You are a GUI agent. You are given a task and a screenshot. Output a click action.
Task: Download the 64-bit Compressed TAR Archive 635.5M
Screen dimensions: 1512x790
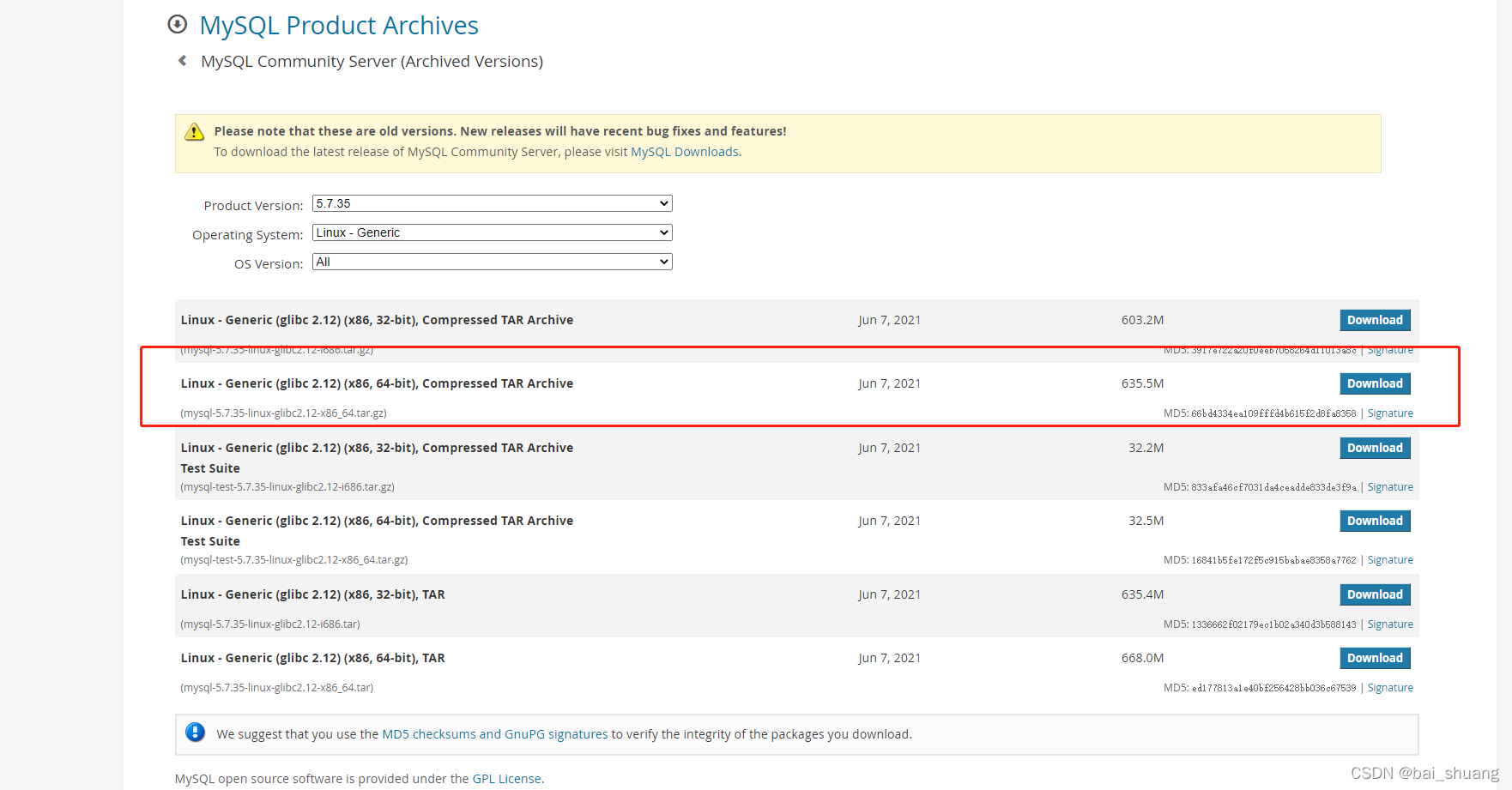click(1374, 384)
